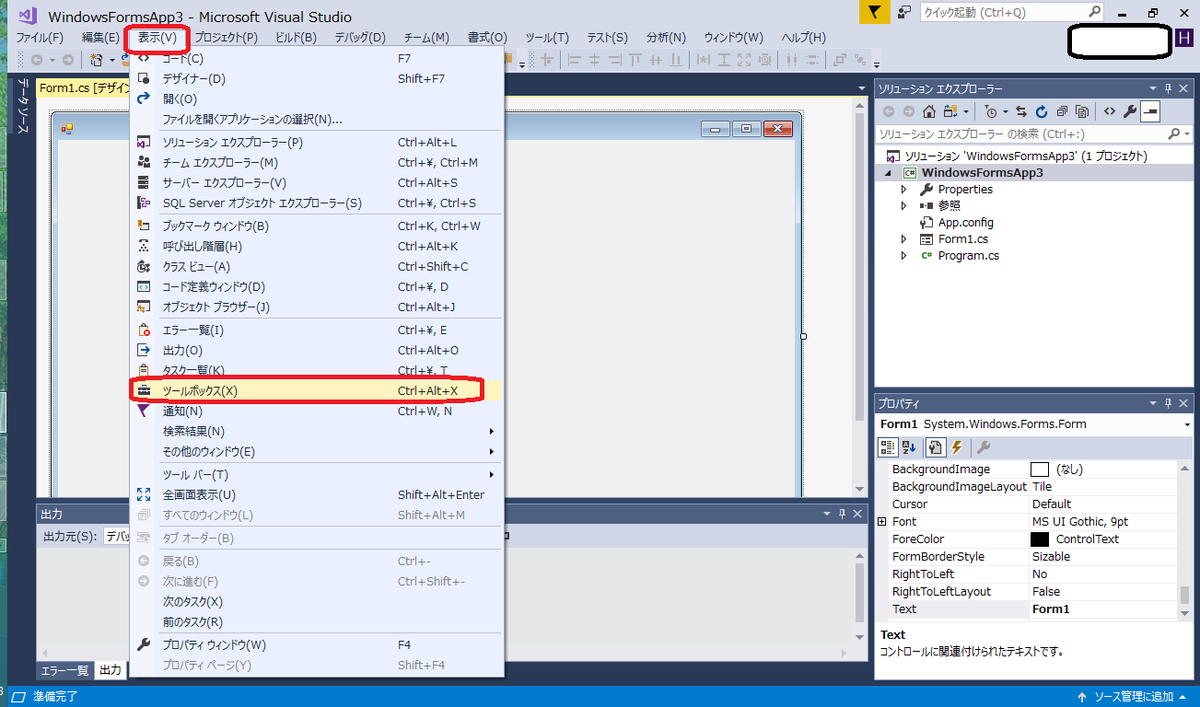Screen dimensions: 1200x707
Task: Click the notifications flag icon
Action: 874,12
